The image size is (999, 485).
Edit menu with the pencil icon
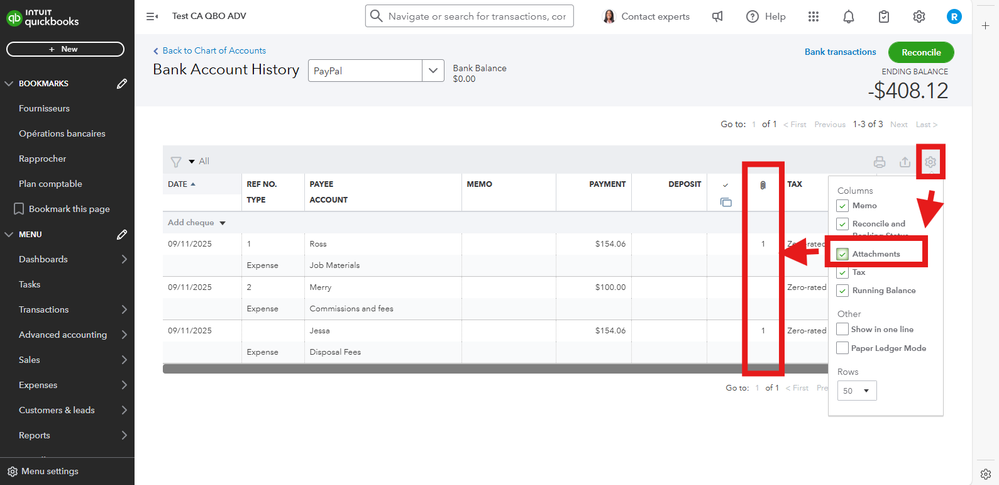coord(122,235)
